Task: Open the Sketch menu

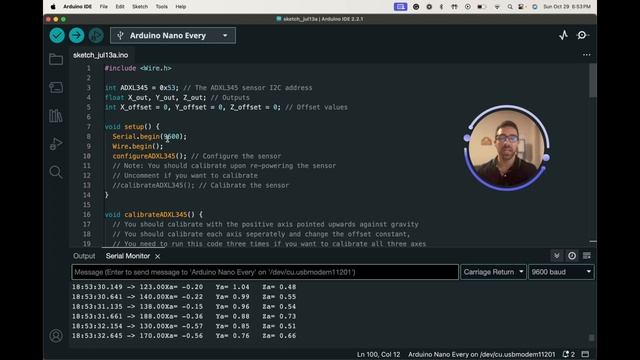Action: (x=140, y=7)
